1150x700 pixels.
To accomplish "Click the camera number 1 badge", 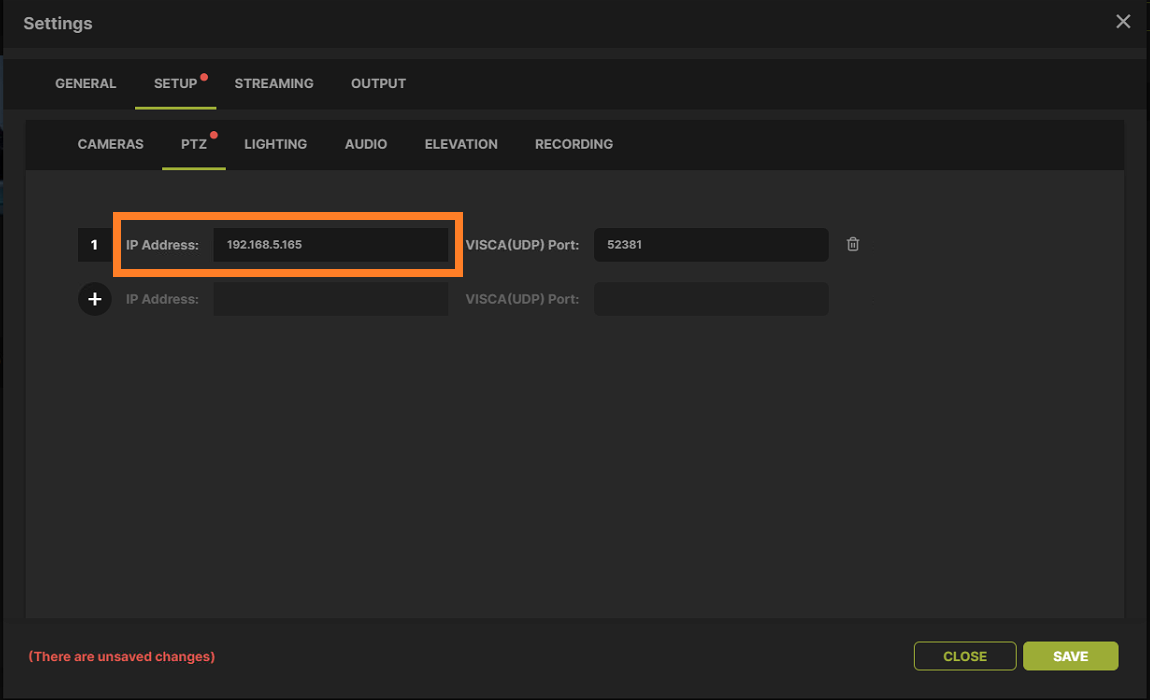I will [94, 244].
